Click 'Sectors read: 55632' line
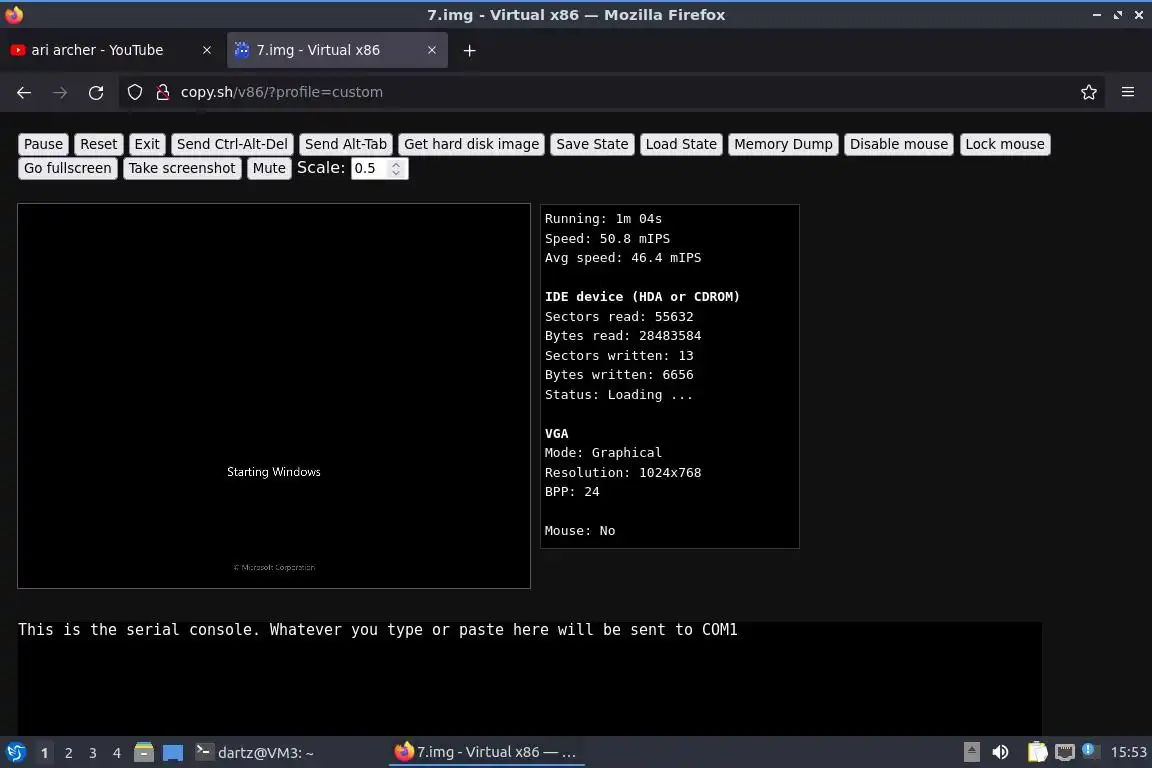 (619, 317)
